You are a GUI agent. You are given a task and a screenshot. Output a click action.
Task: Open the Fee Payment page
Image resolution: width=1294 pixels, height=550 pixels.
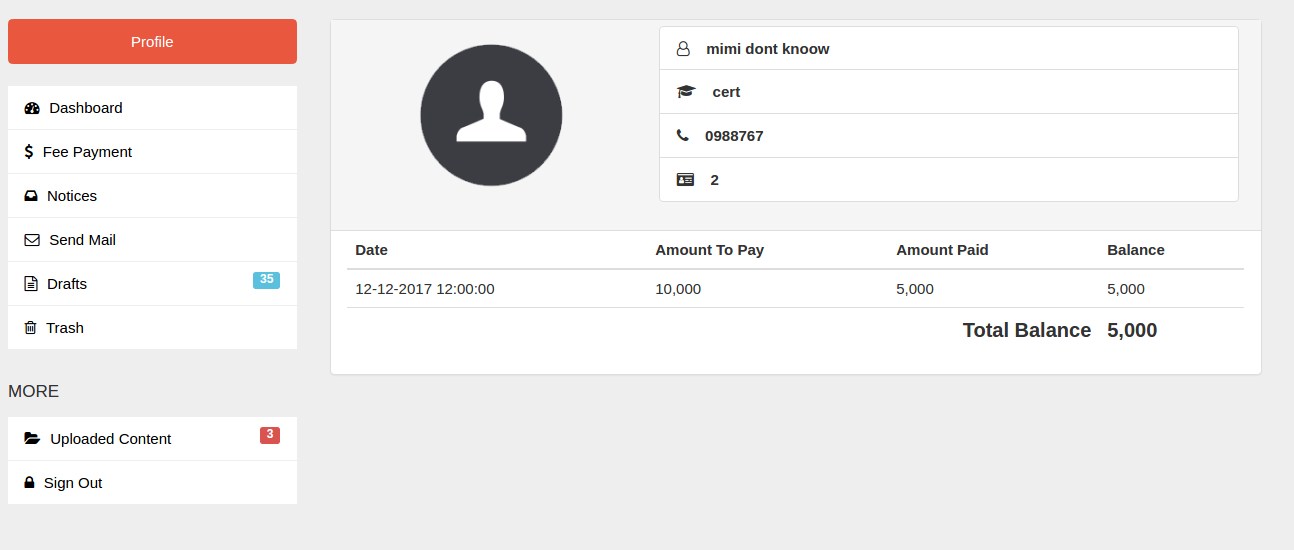(152, 152)
